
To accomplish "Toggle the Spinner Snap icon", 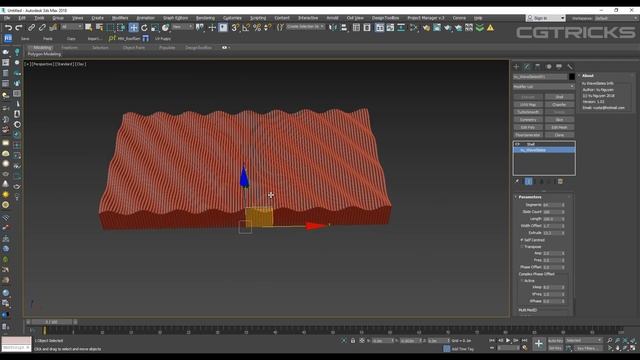I will coord(267,28).
